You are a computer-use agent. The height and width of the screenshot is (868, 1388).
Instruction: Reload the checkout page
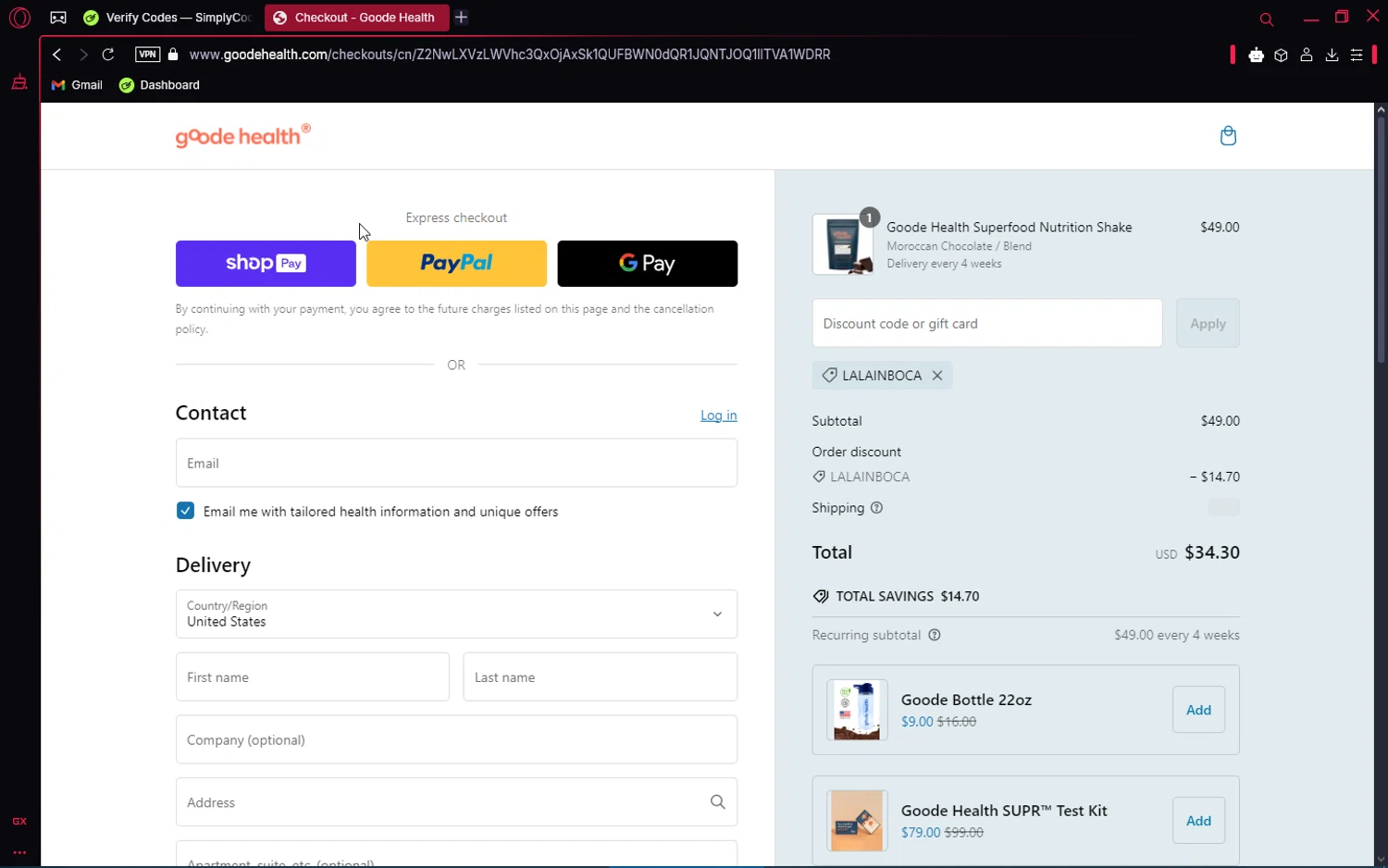[108, 55]
